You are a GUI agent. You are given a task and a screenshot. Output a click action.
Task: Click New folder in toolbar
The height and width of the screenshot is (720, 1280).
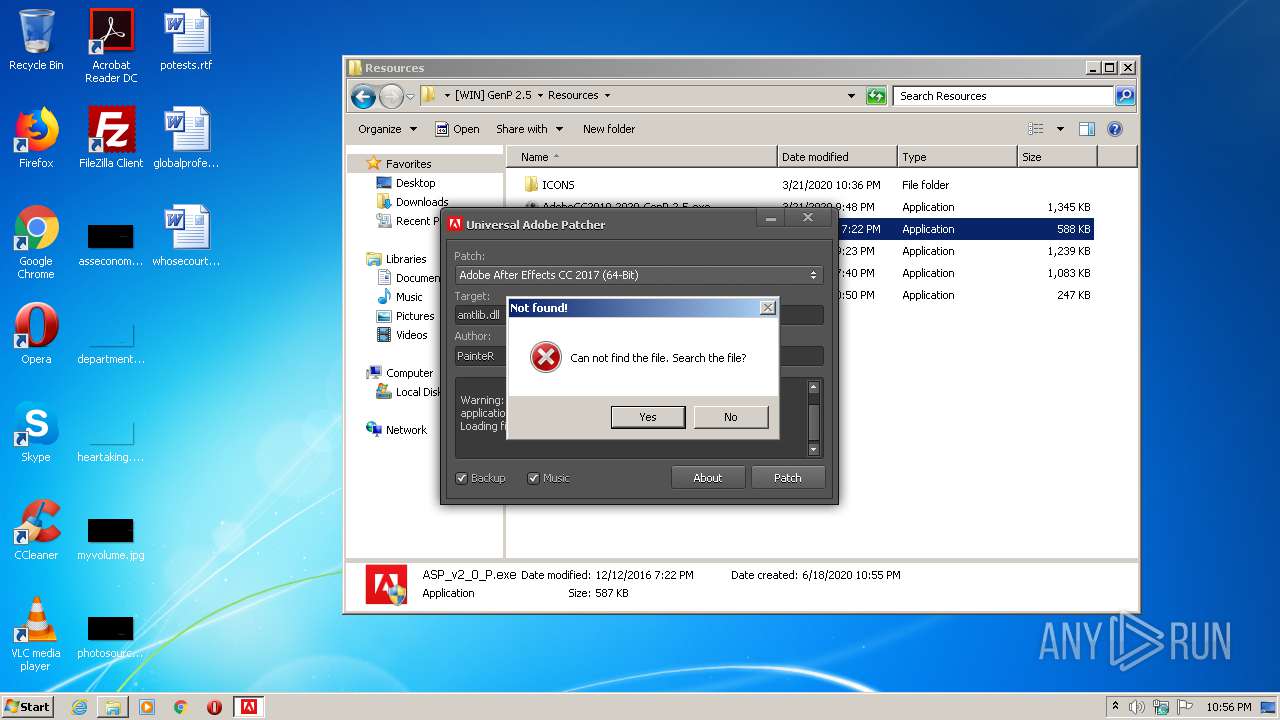[x=609, y=129]
